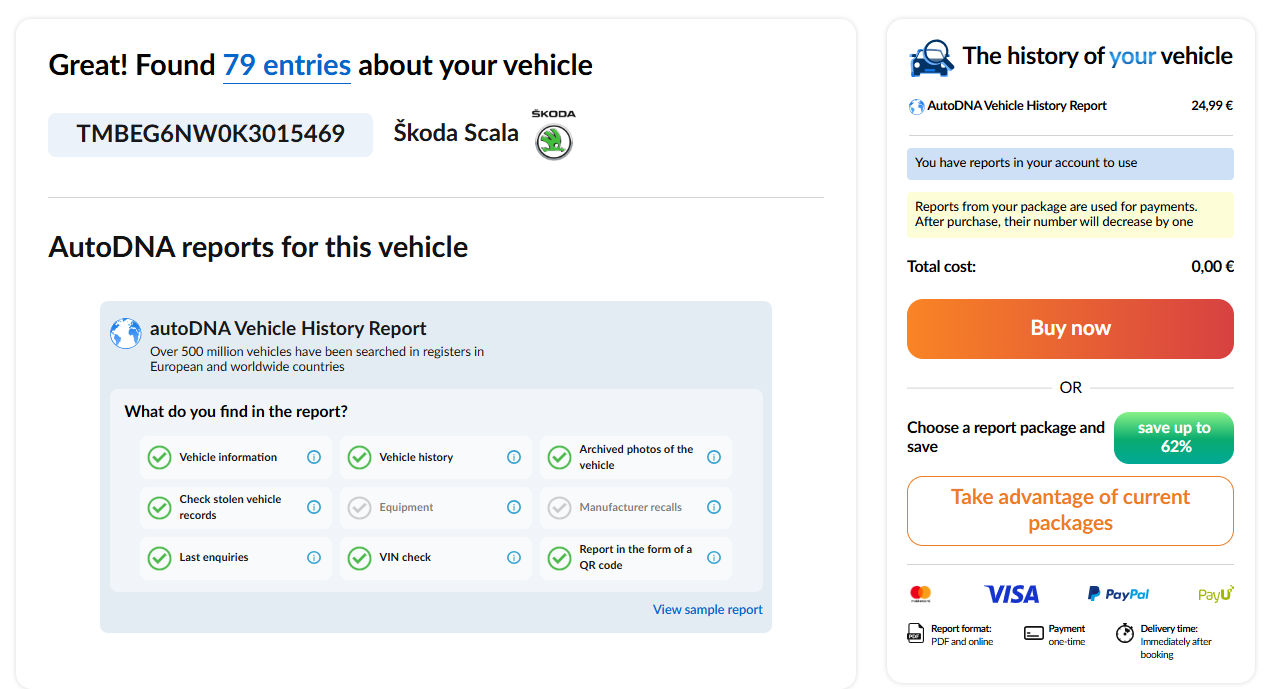Click the VIN number TMBEG6NW0K3015469 field

coord(210,134)
